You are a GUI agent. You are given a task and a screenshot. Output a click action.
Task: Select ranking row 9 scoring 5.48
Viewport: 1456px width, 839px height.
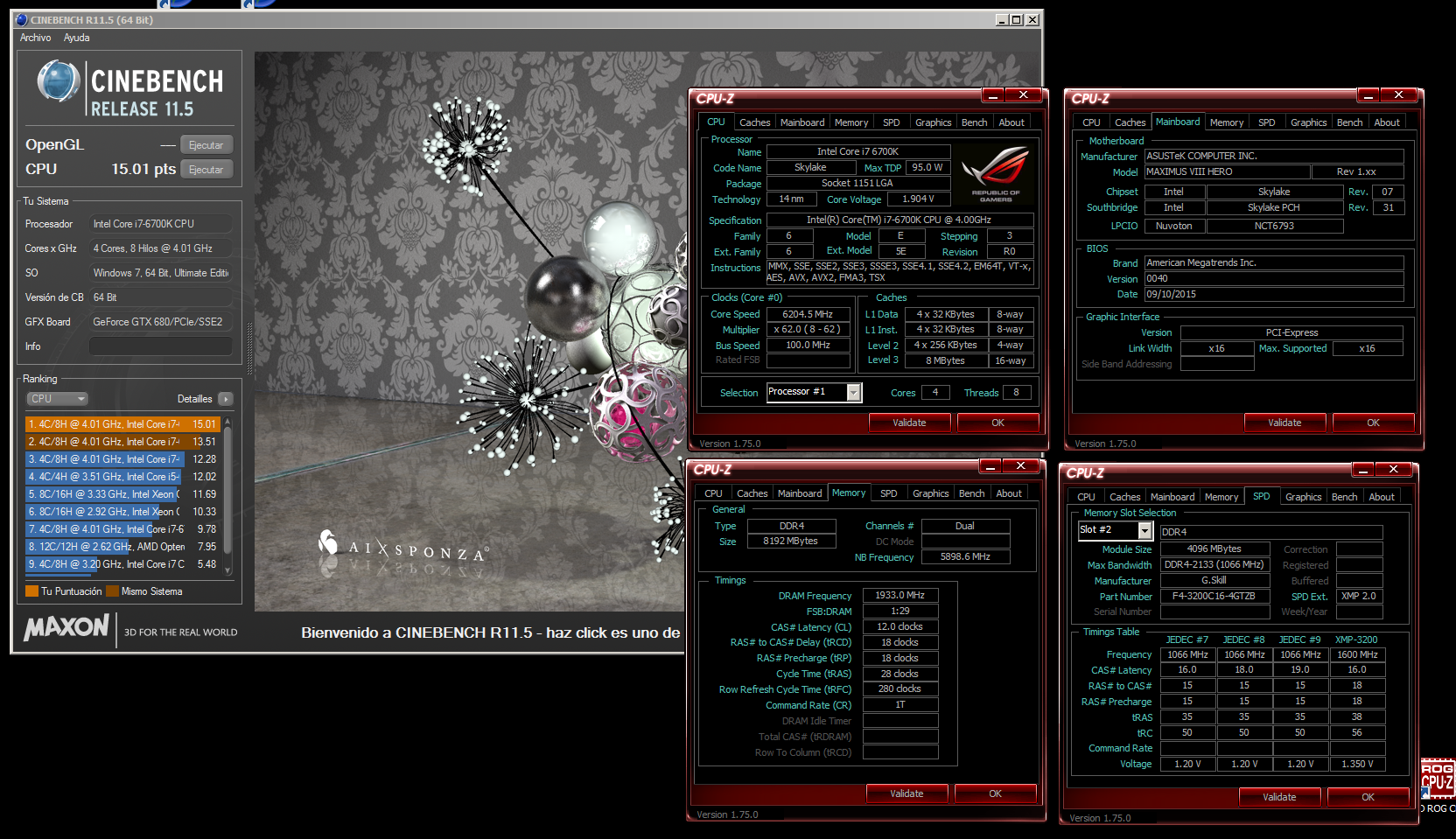click(x=122, y=564)
